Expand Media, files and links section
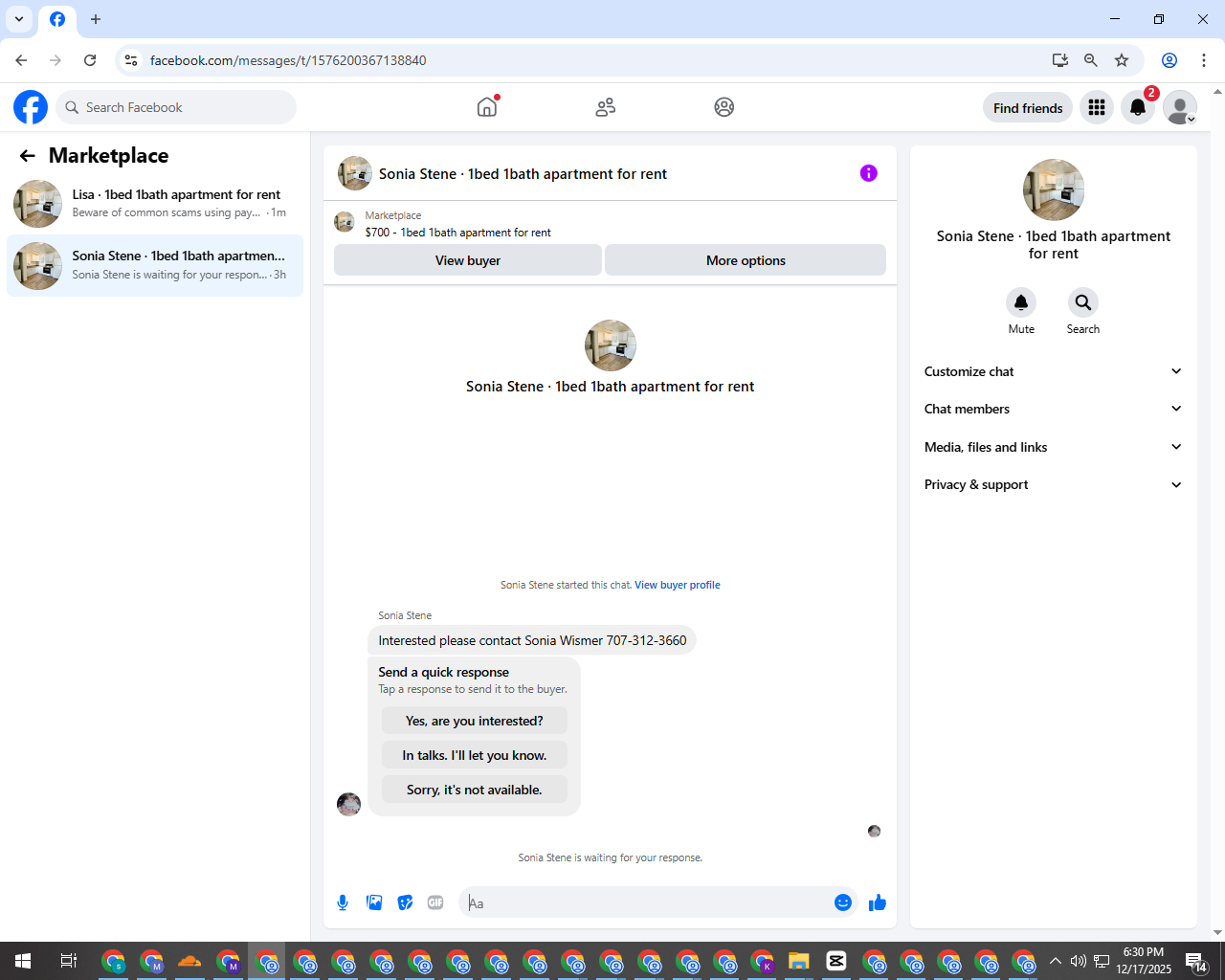Image resolution: width=1225 pixels, height=980 pixels. click(1053, 447)
